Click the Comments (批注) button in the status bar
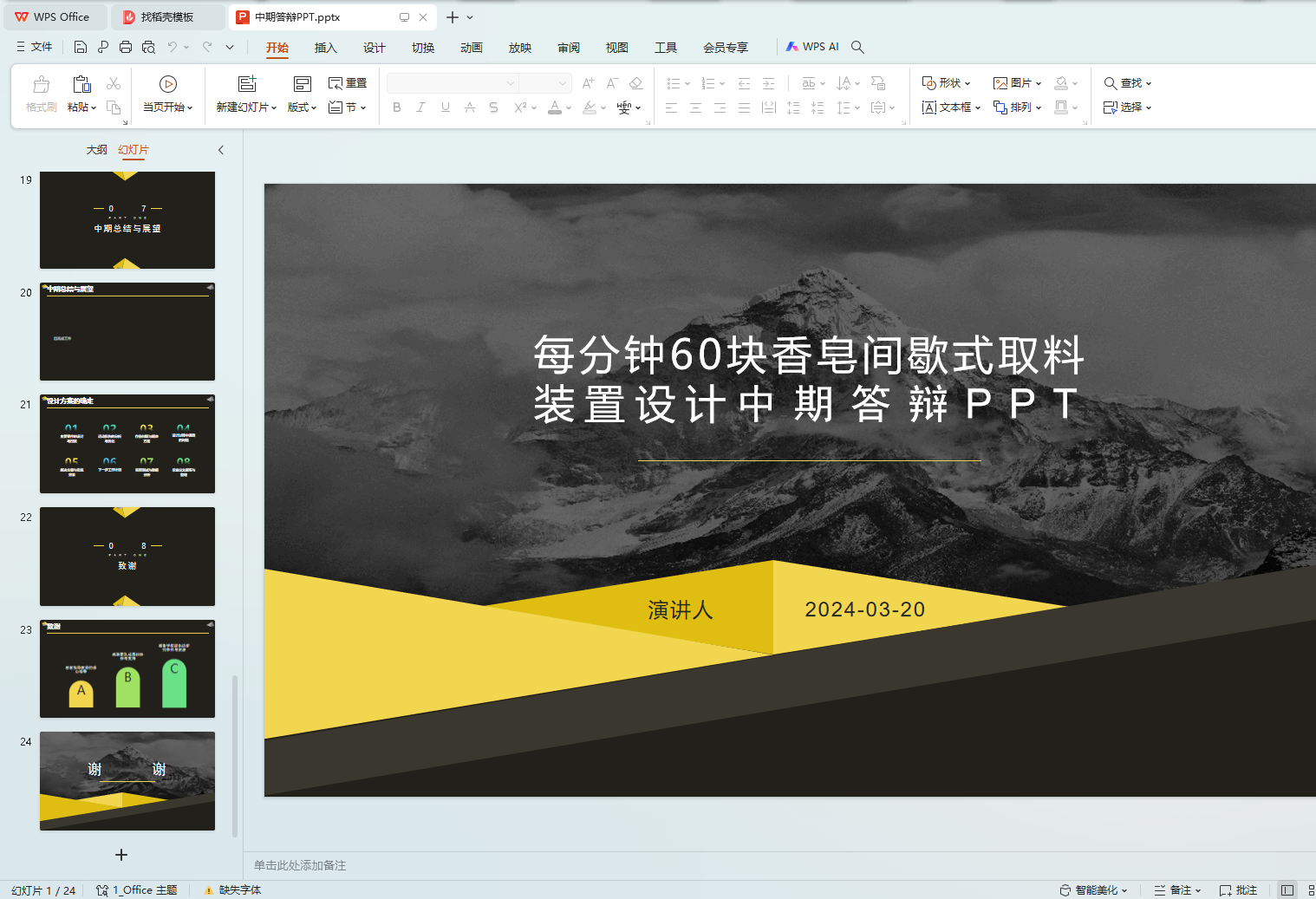This screenshot has height=899, width=1316. coord(1238,890)
